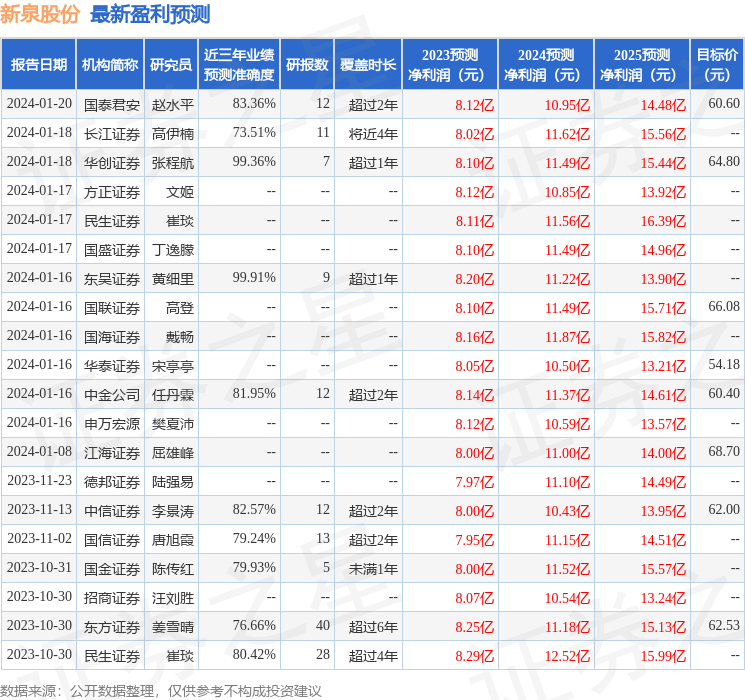Select the 招商证券 institution cell
Viewport: 745px width, 700px height.
click(112, 598)
